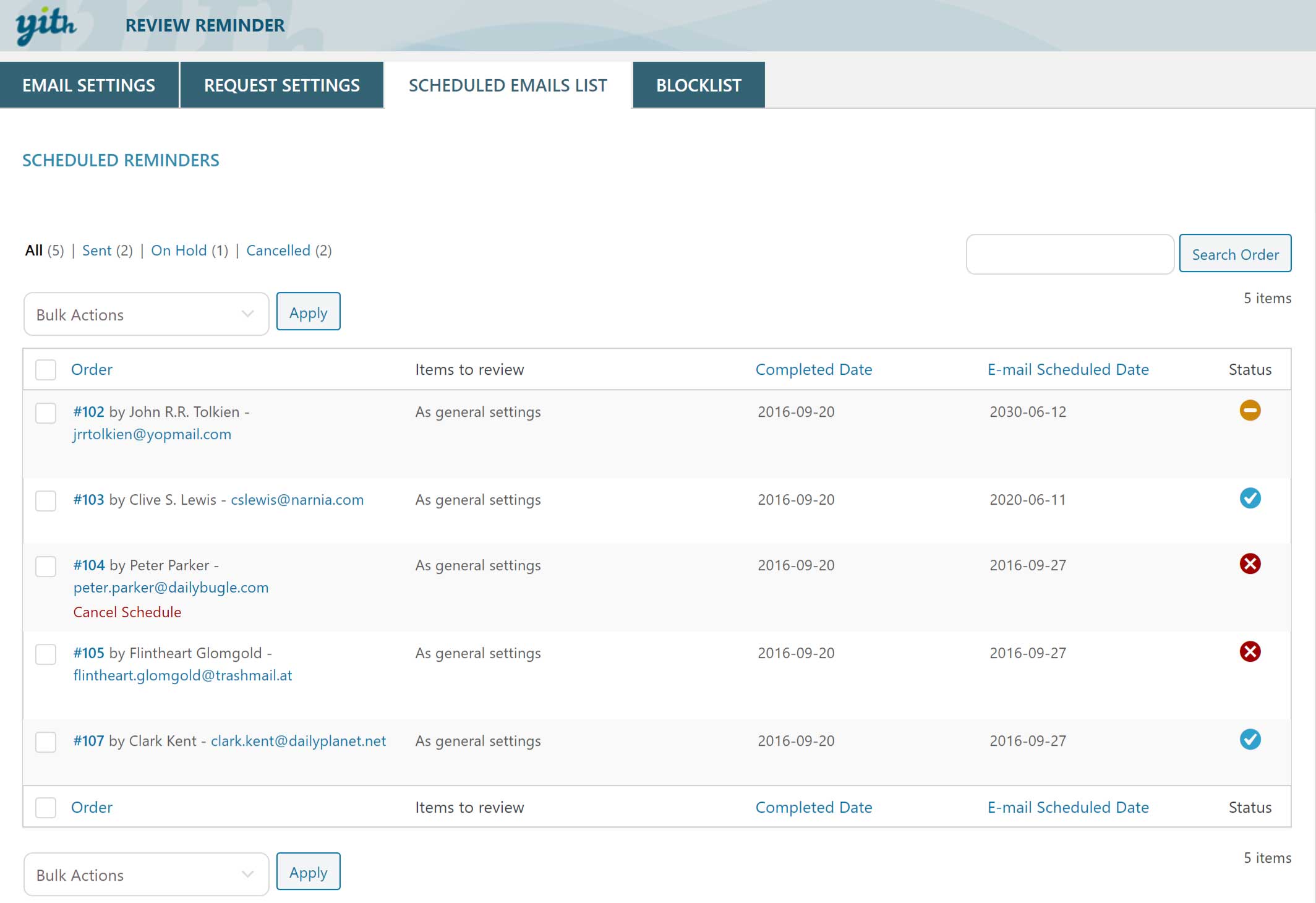Open the Blocklist tab

(x=698, y=85)
